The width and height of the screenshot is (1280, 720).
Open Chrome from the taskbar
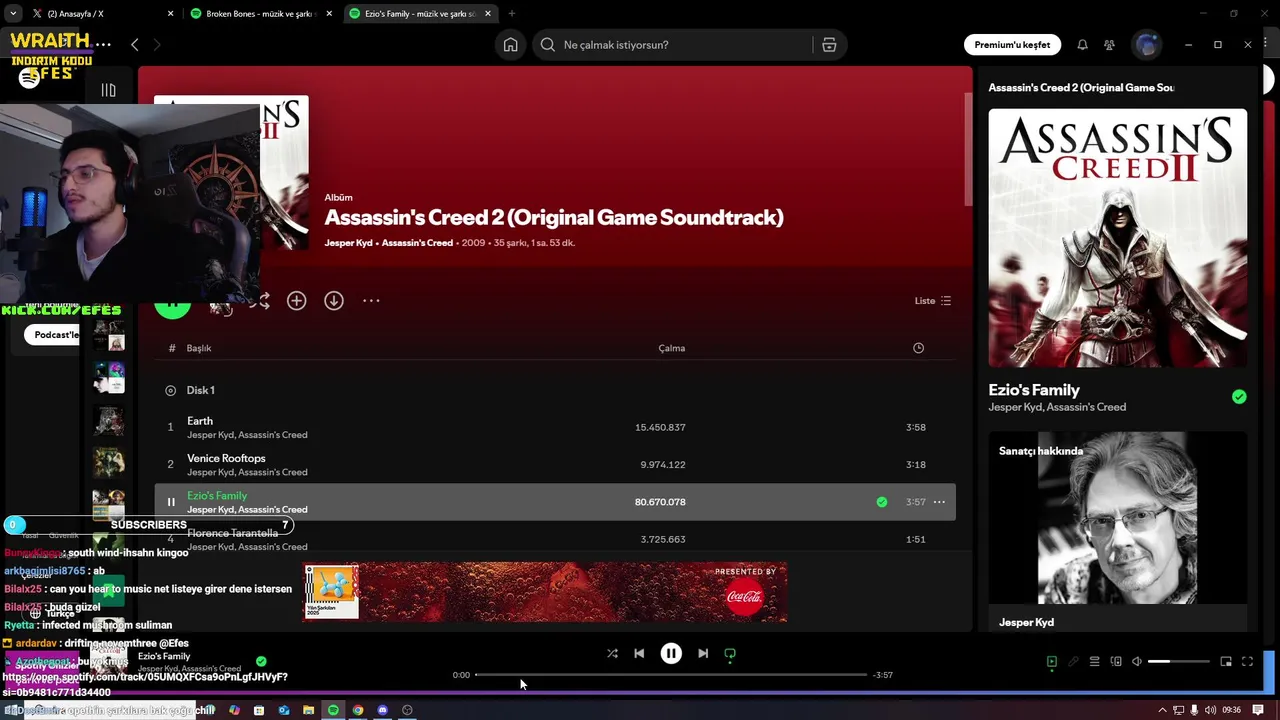[358, 710]
